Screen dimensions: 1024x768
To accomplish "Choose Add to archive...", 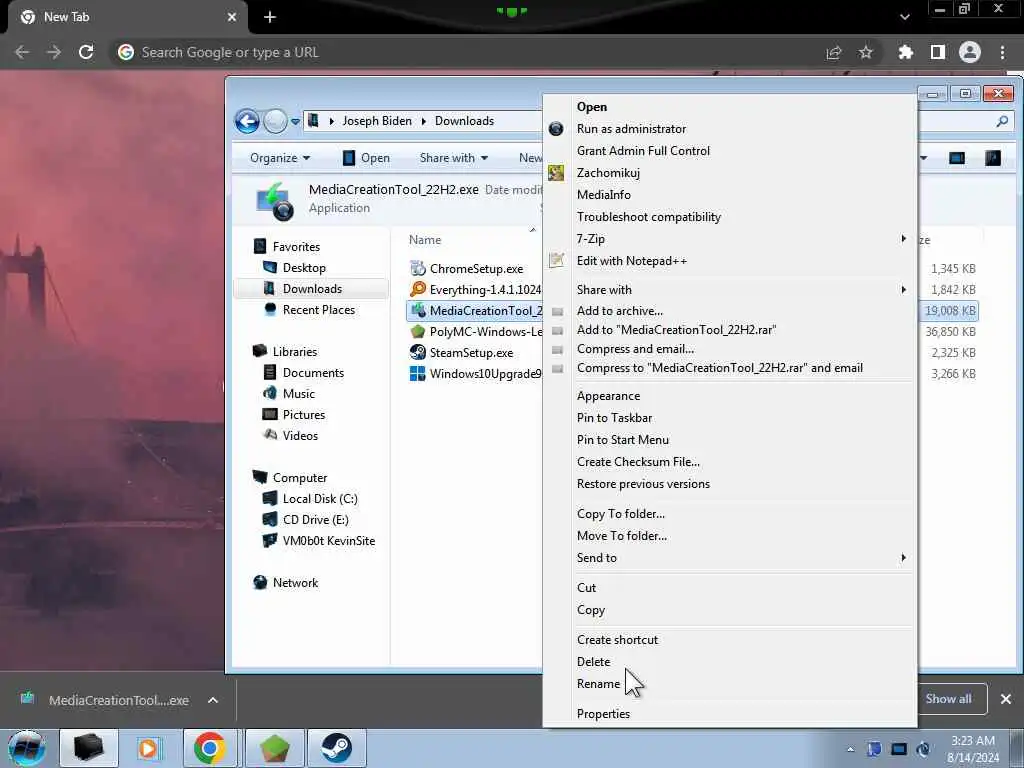I will click(x=728, y=311).
